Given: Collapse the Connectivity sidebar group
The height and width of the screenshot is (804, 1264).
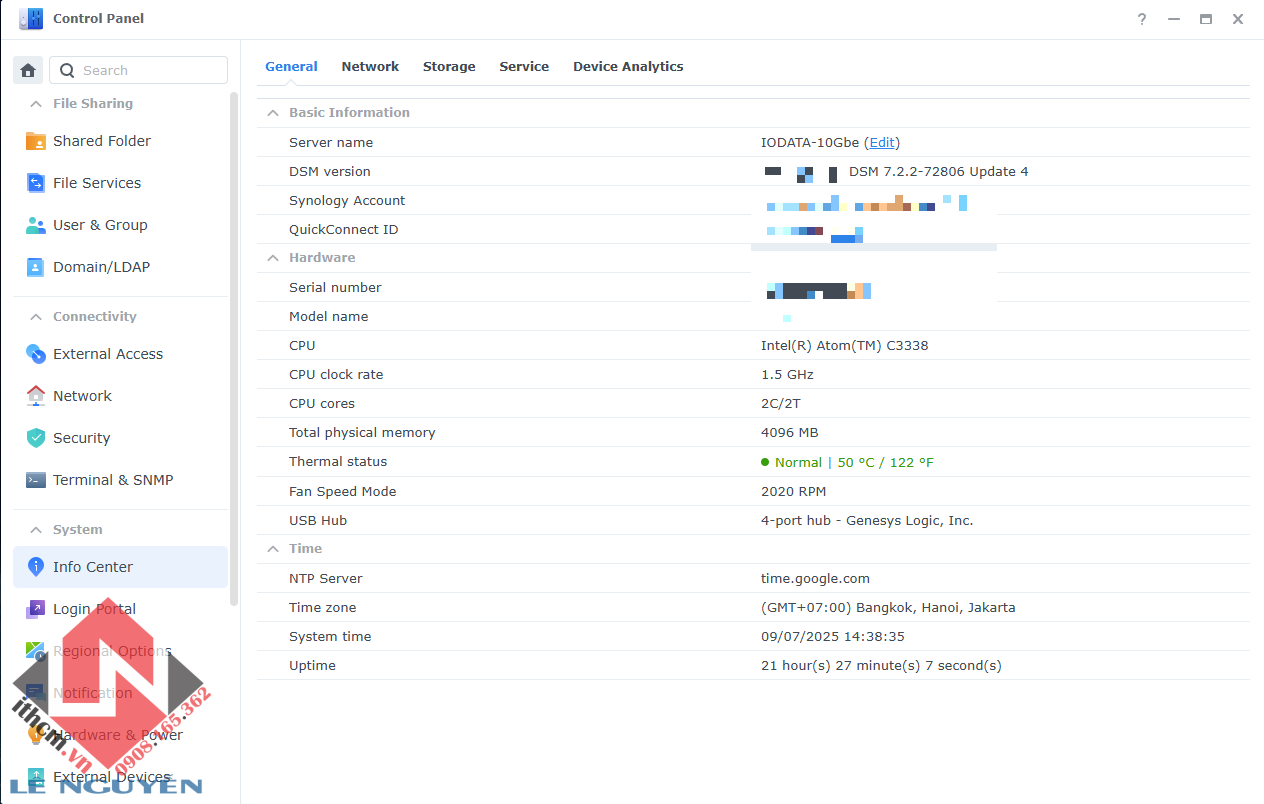Looking at the screenshot, I should (x=36, y=317).
